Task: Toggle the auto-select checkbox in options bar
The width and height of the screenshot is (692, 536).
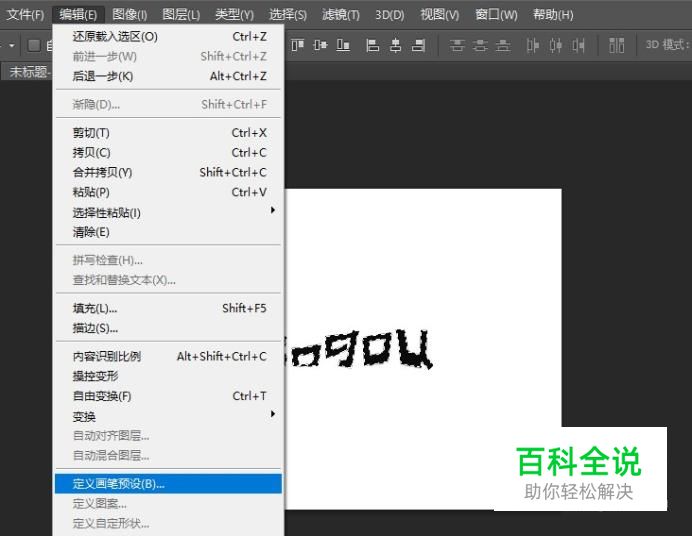Action: pos(33,45)
